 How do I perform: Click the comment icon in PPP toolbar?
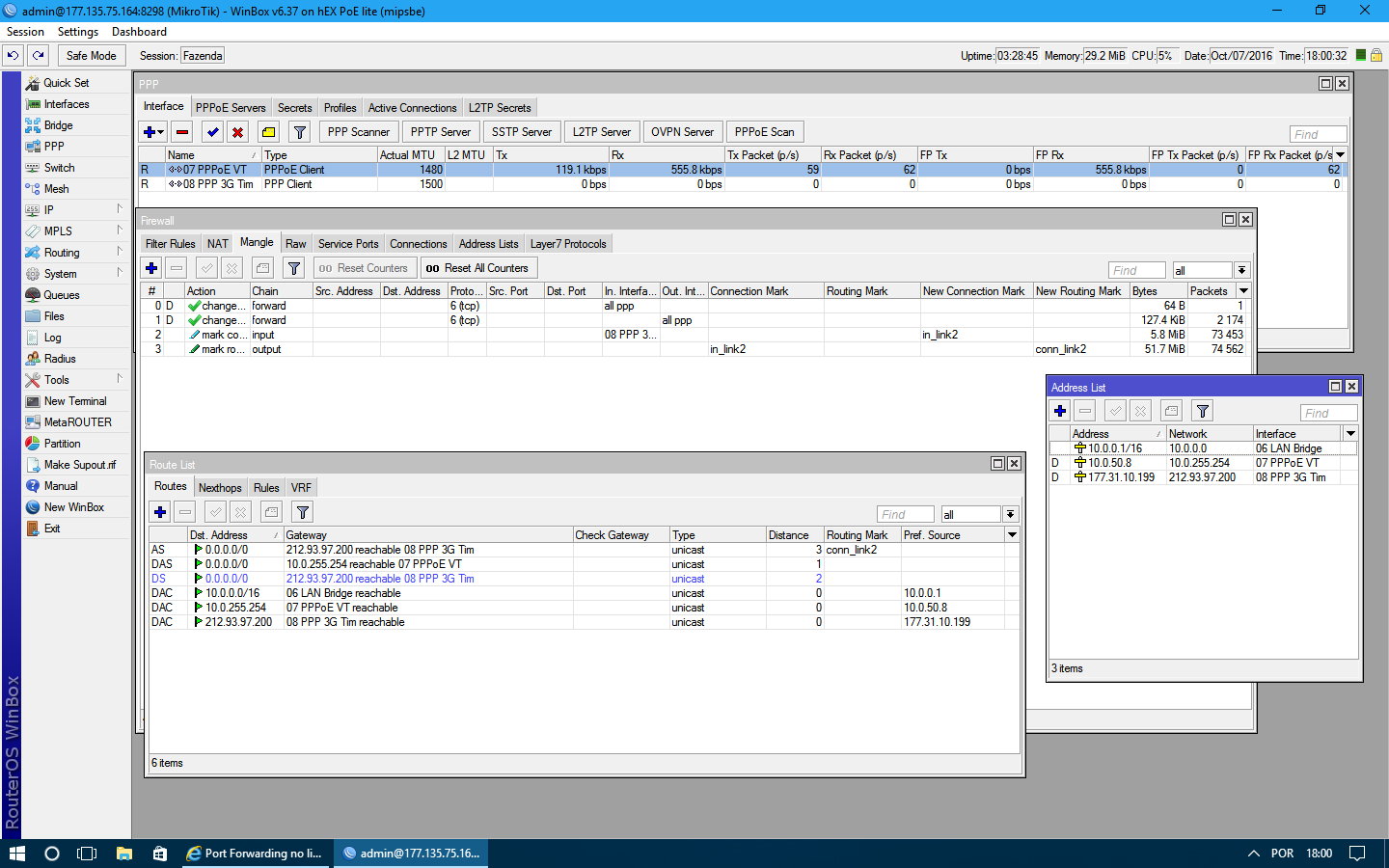click(269, 132)
